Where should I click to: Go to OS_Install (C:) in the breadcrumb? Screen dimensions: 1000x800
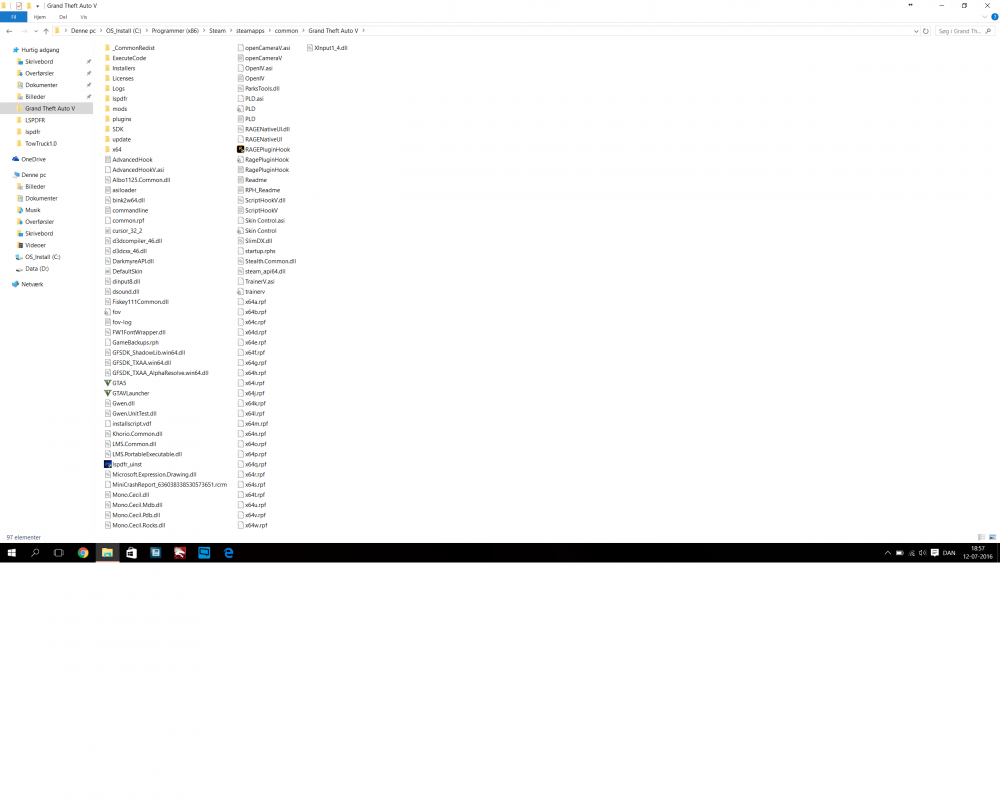(124, 31)
